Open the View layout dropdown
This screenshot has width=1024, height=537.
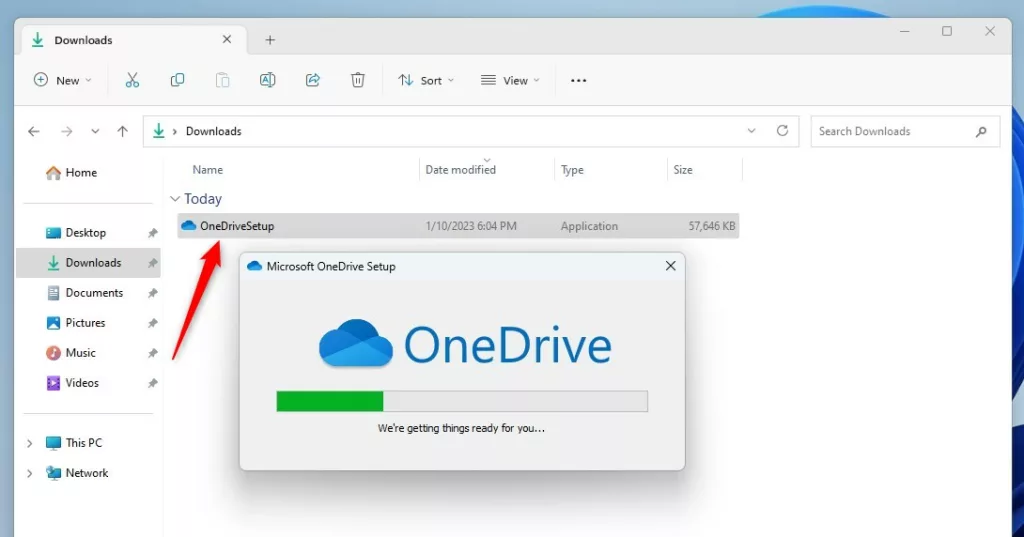(511, 80)
